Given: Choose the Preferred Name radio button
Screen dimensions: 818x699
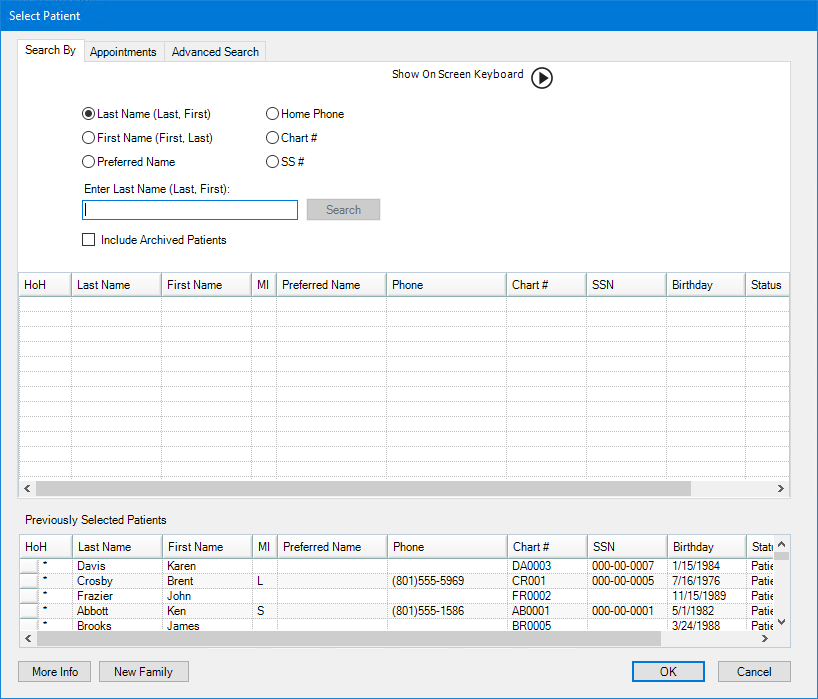Looking at the screenshot, I should click(89, 162).
